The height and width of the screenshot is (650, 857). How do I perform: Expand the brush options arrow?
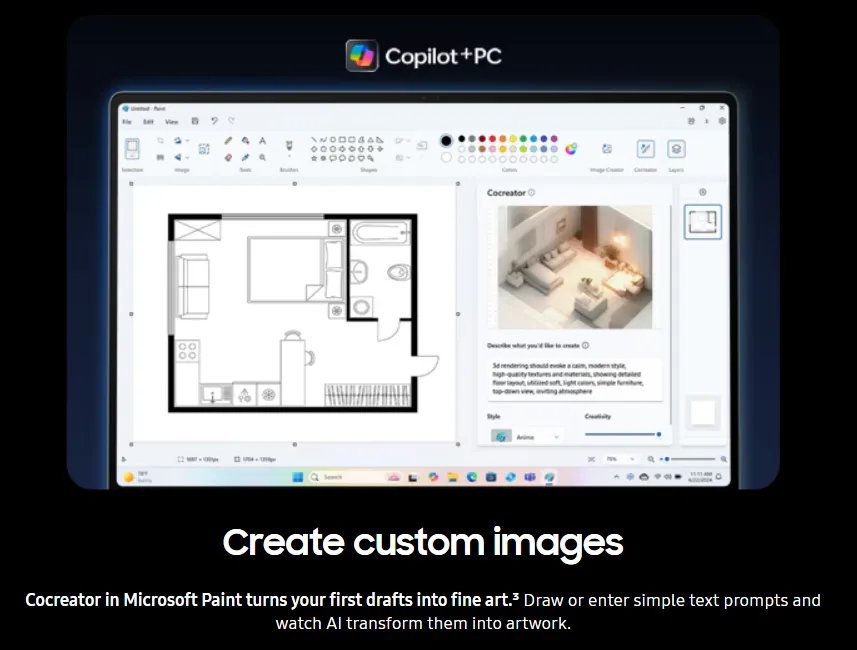289,157
